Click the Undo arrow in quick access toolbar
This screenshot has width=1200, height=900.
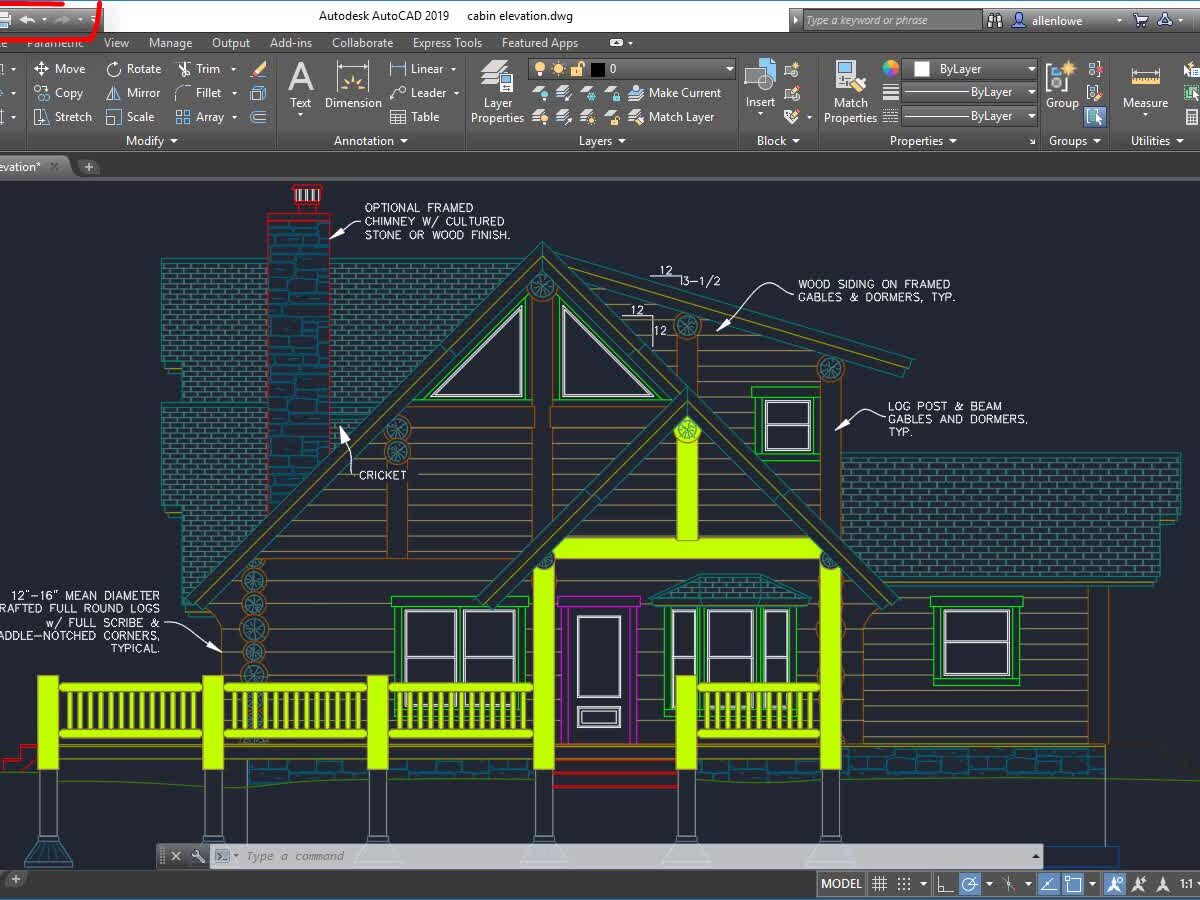point(27,19)
